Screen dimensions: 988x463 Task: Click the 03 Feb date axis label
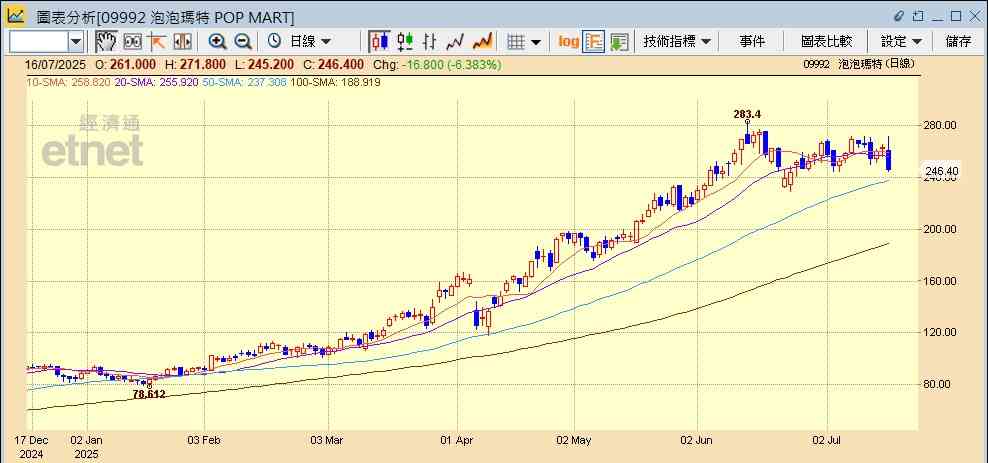204,440
